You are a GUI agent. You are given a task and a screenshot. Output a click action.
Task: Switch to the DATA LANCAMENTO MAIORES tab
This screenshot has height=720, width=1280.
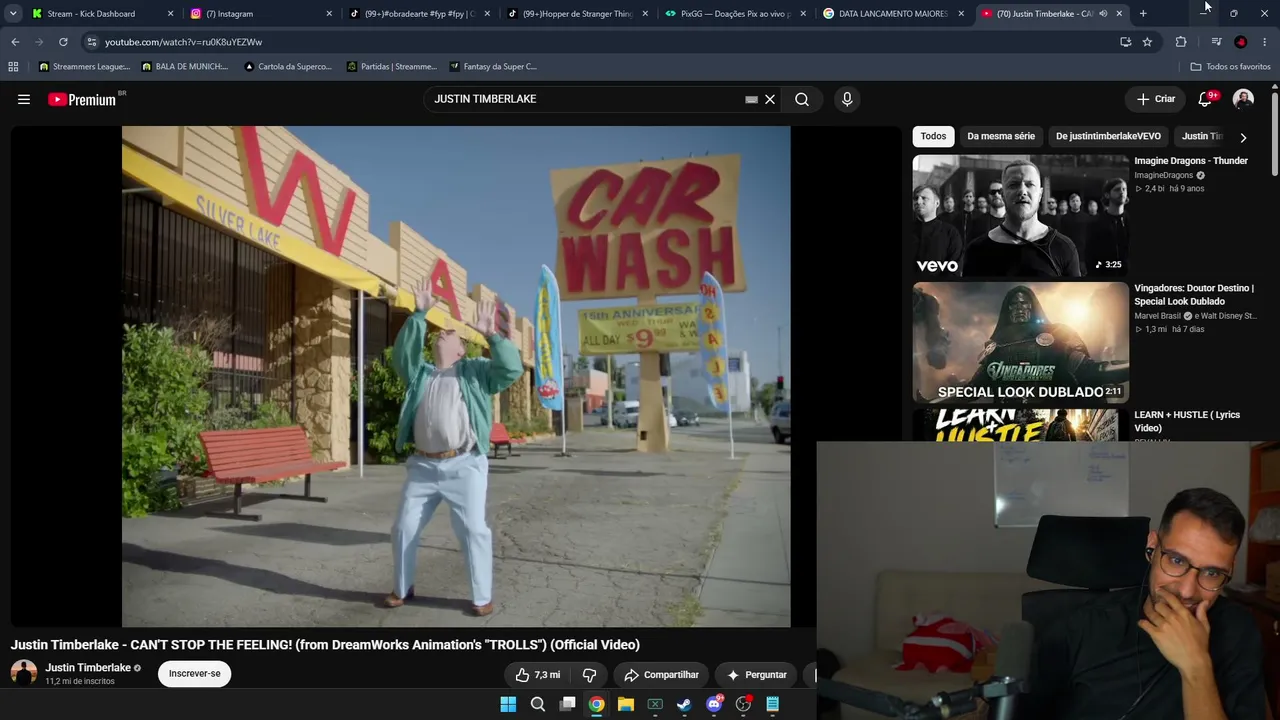pos(893,14)
